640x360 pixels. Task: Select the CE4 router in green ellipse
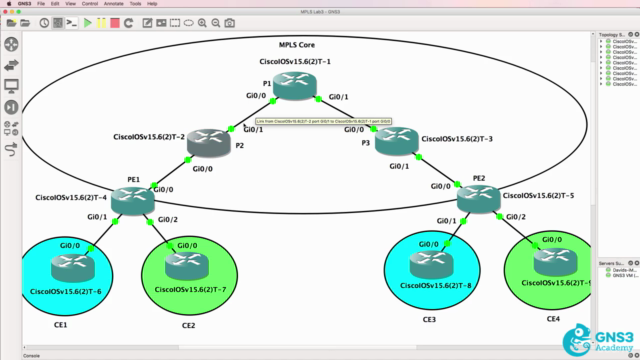pos(556,262)
